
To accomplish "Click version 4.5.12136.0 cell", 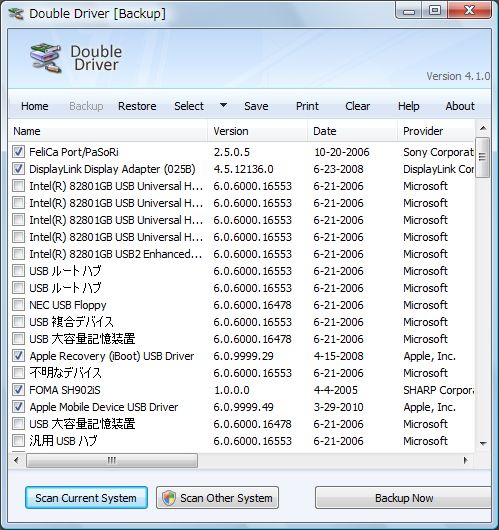I will (243, 169).
